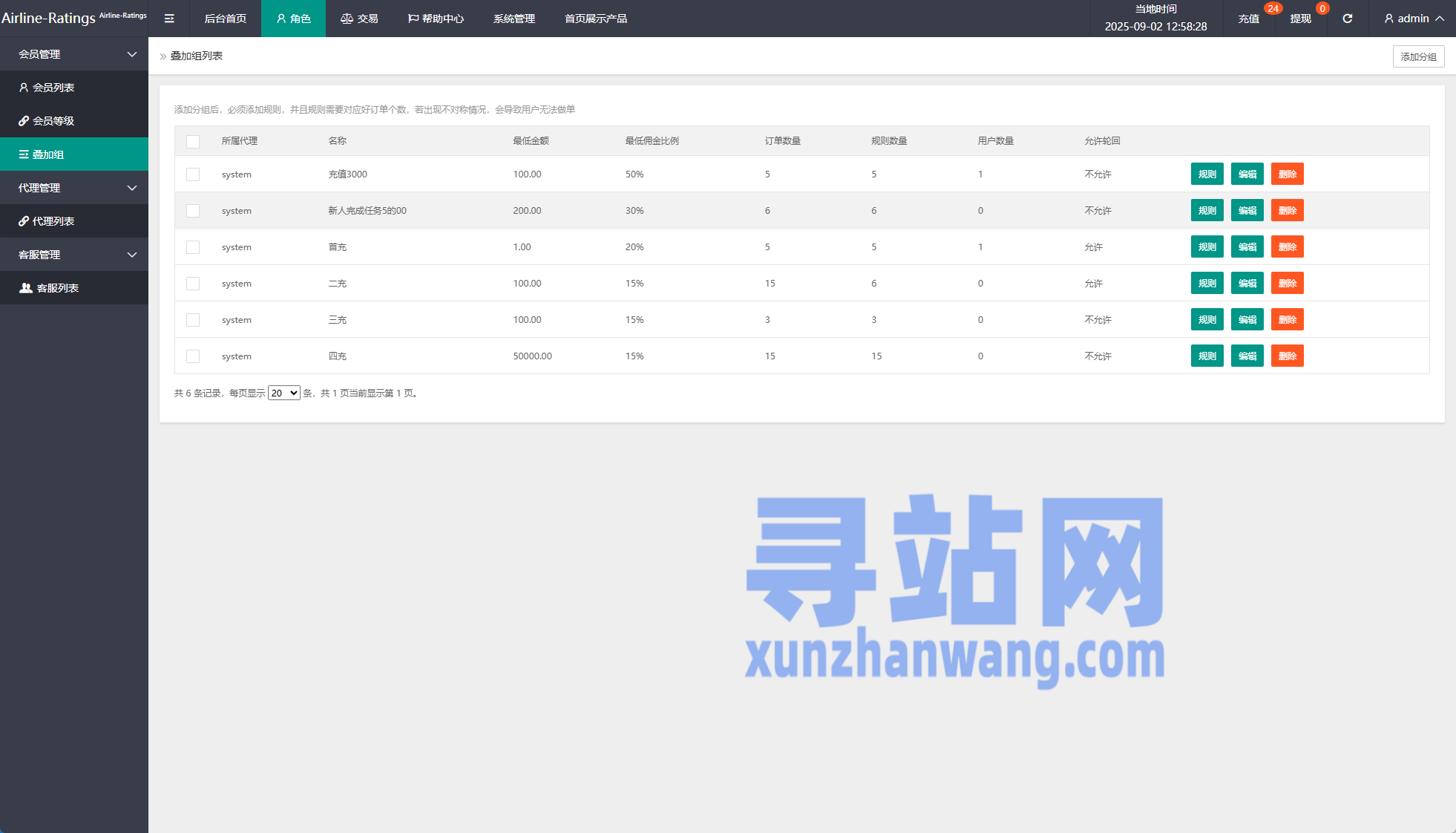This screenshot has height=833, width=1456.
Task: Click the 0 withdrawal notification badge
Action: pos(1322,9)
